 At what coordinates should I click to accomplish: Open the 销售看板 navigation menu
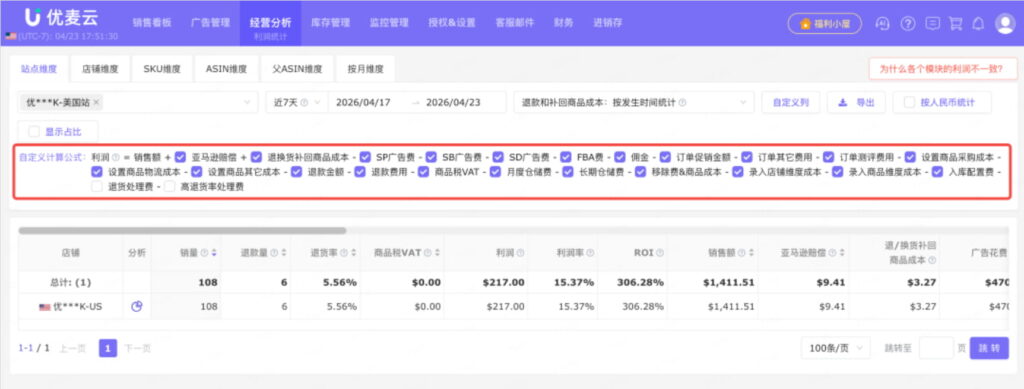point(152,23)
